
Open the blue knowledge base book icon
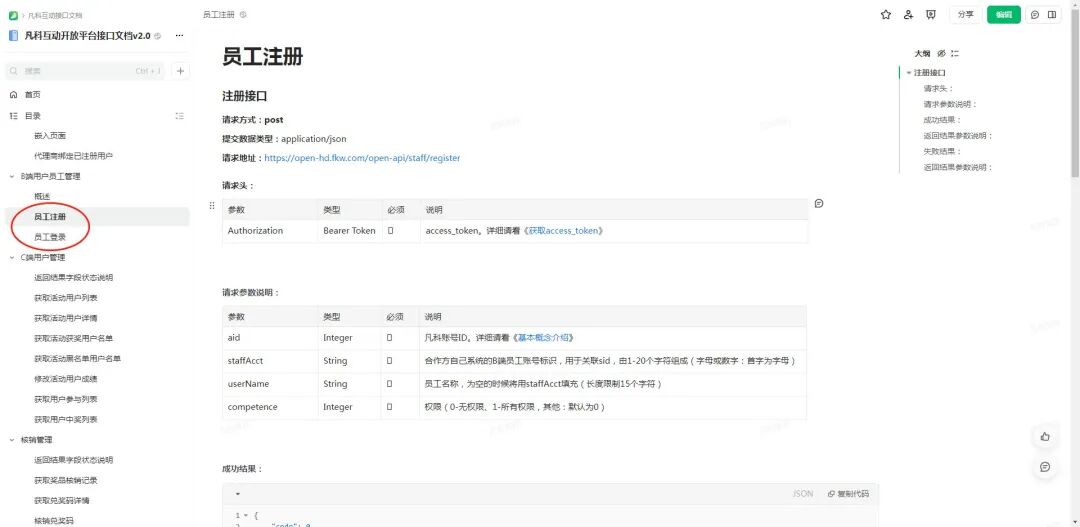click(14, 36)
